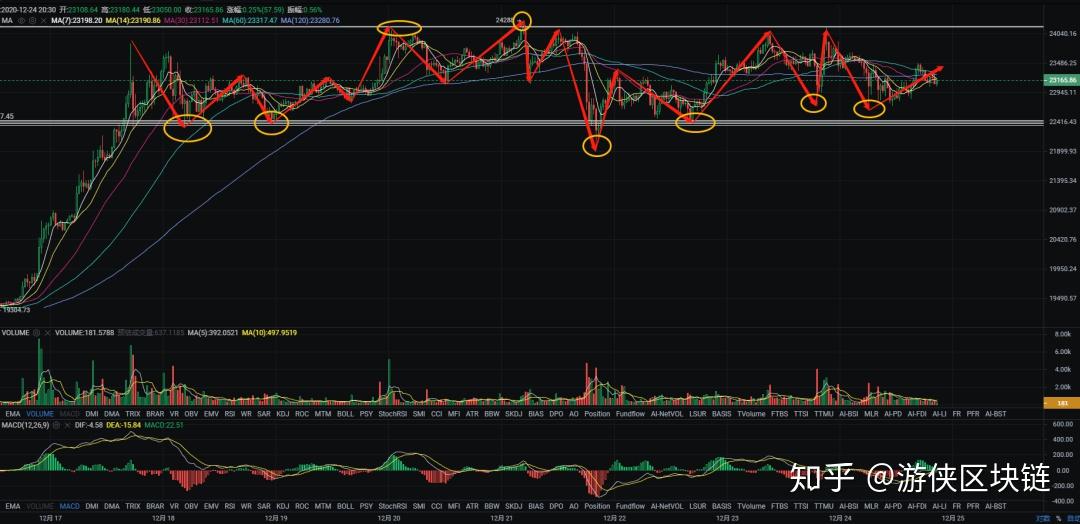Click the current price label 23165.86
This screenshot has width=1080, height=524.
point(1059,79)
